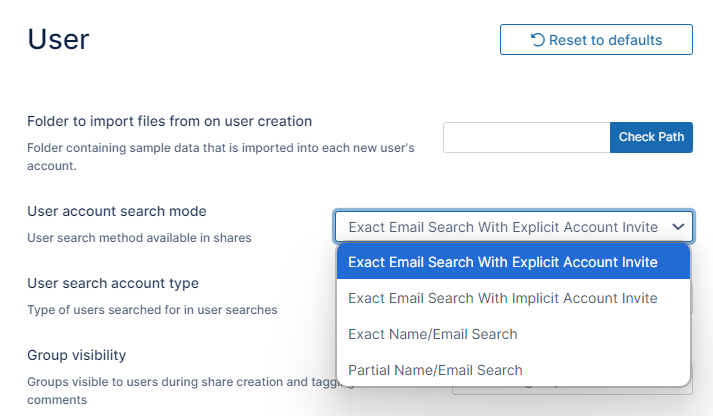Click the User page heading
The width and height of the screenshot is (713, 416).
pos(58,39)
